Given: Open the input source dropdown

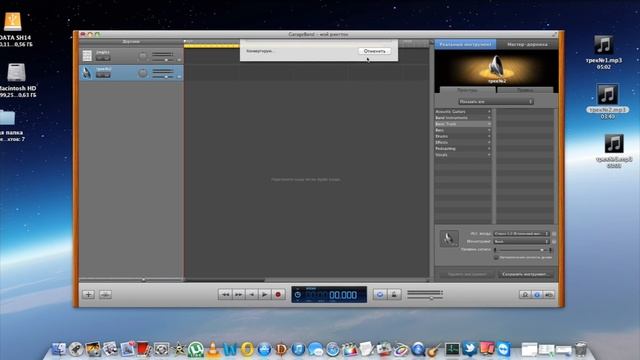Looking at the screenshot, I should pyautogui.click(x=522, y=233).
